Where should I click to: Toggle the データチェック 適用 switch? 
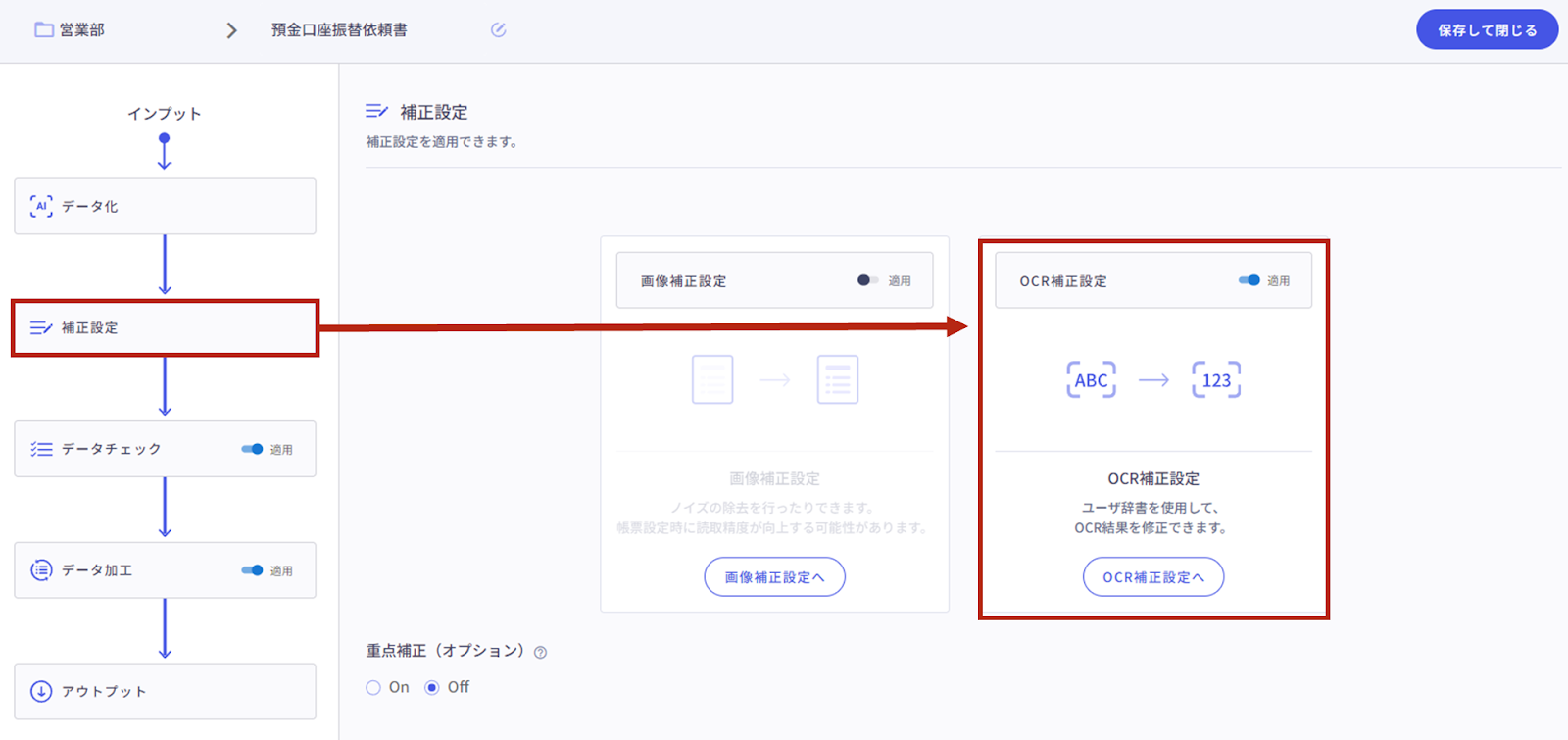tap(252, 449)
